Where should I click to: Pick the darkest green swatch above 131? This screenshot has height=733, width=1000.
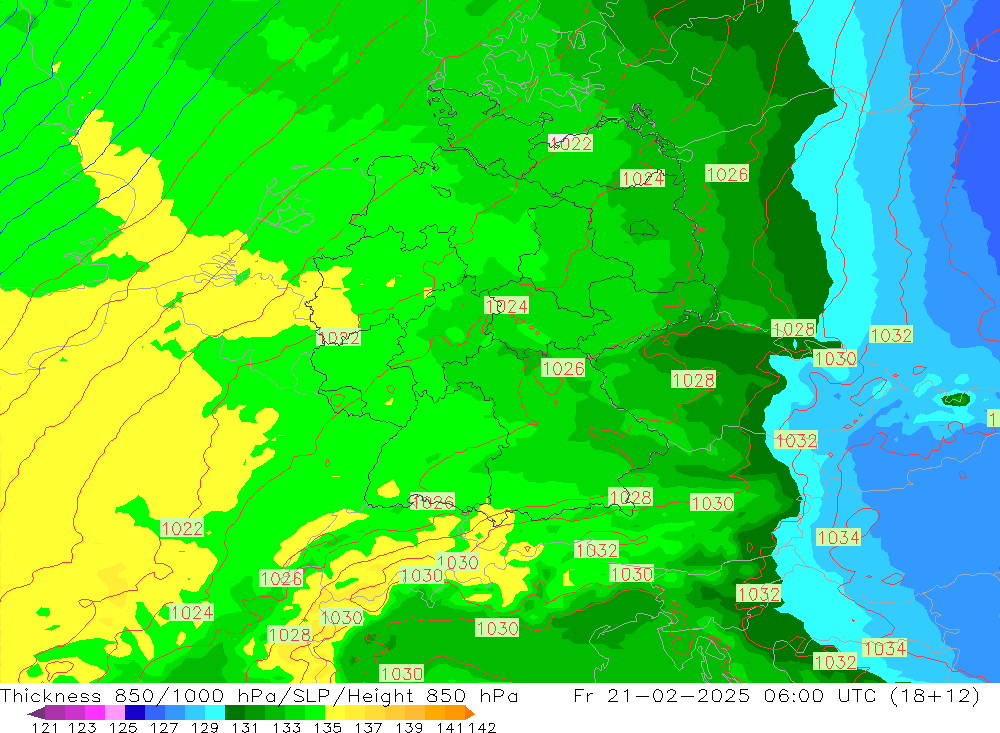(235, 713)
